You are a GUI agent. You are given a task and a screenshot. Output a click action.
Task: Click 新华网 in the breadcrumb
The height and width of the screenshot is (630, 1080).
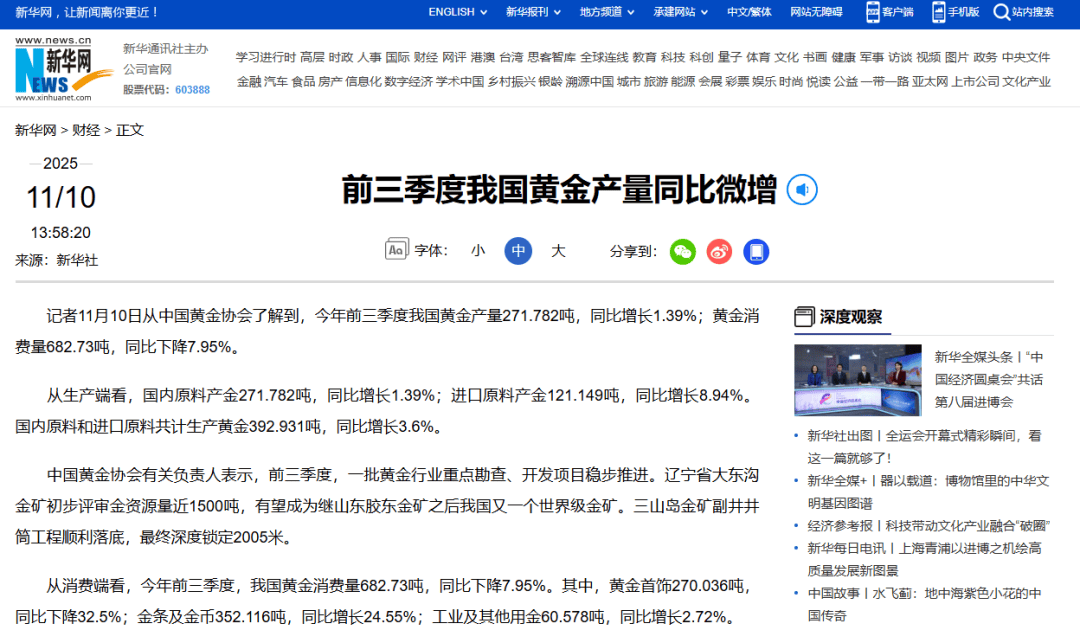(35, 130)
